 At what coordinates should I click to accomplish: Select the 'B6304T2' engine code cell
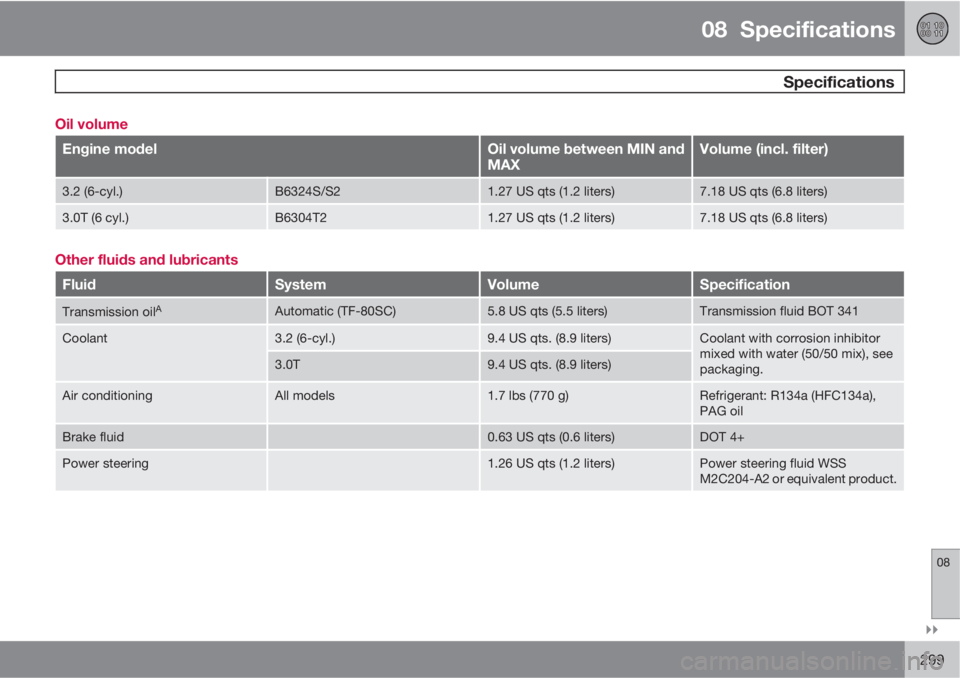coord(373,217)
